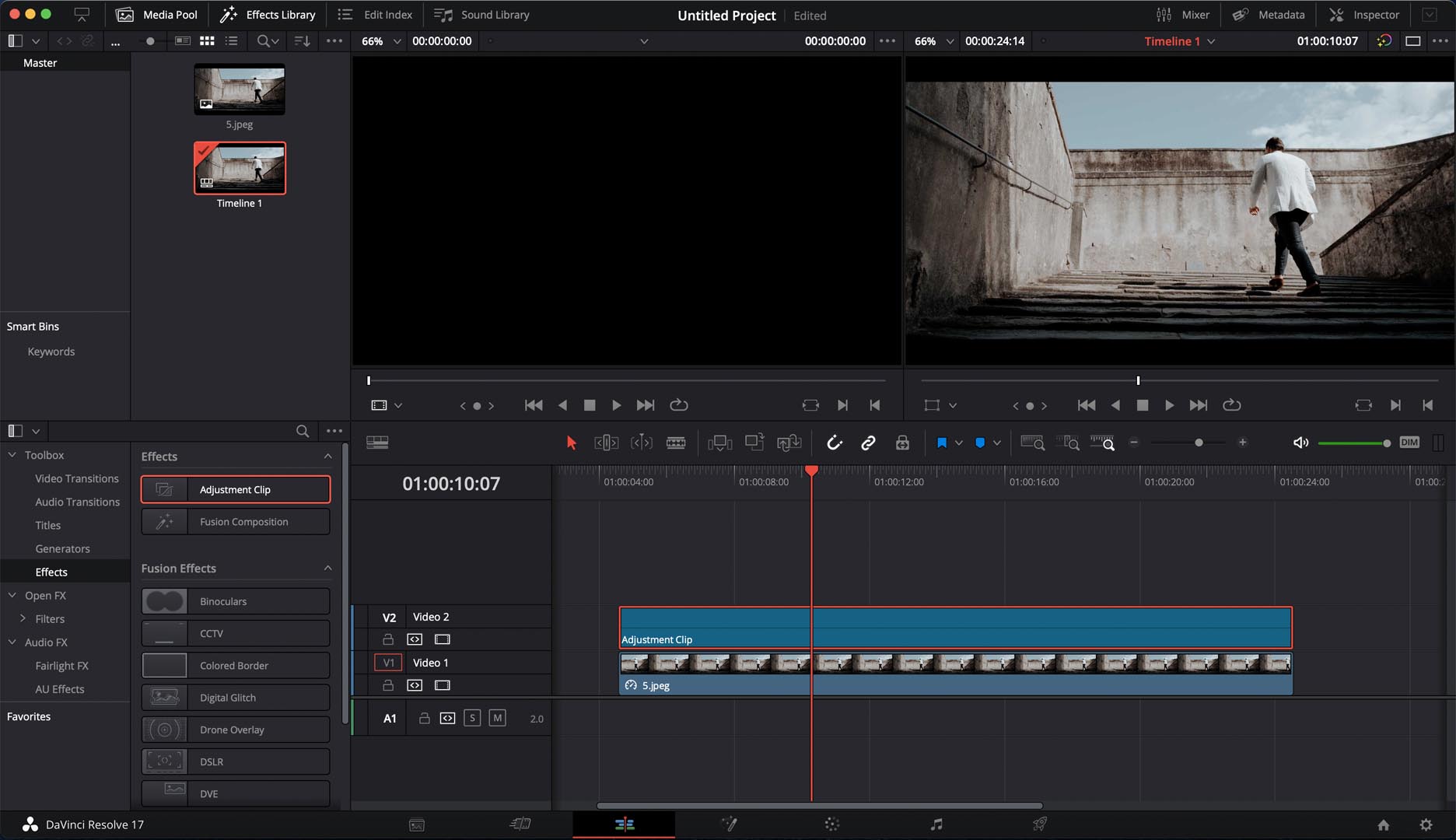Open the audio Mixer panel
1456x840 pixels.
coord(1183,15)
